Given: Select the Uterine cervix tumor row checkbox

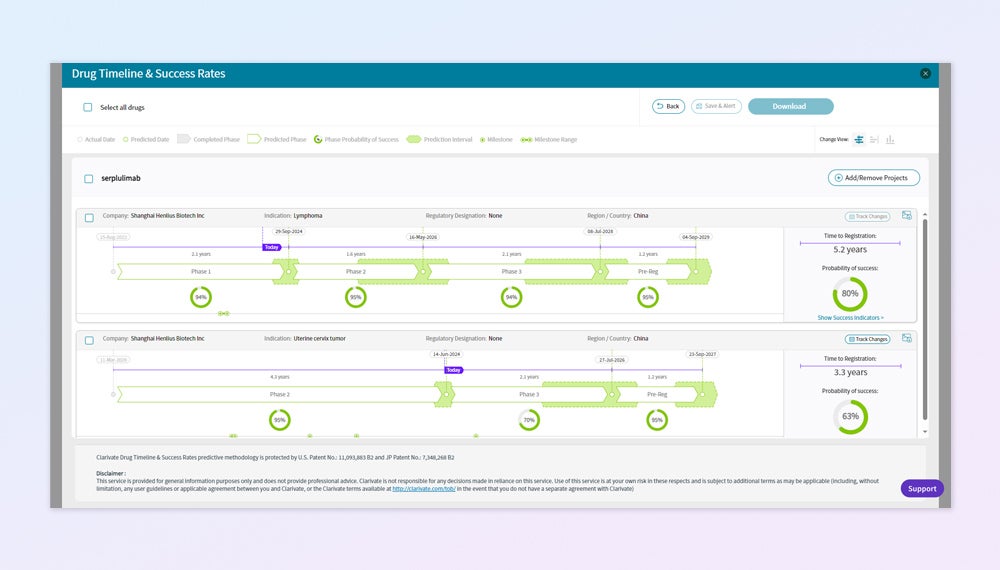Looking at the screenshot, I should pos(89,340).
